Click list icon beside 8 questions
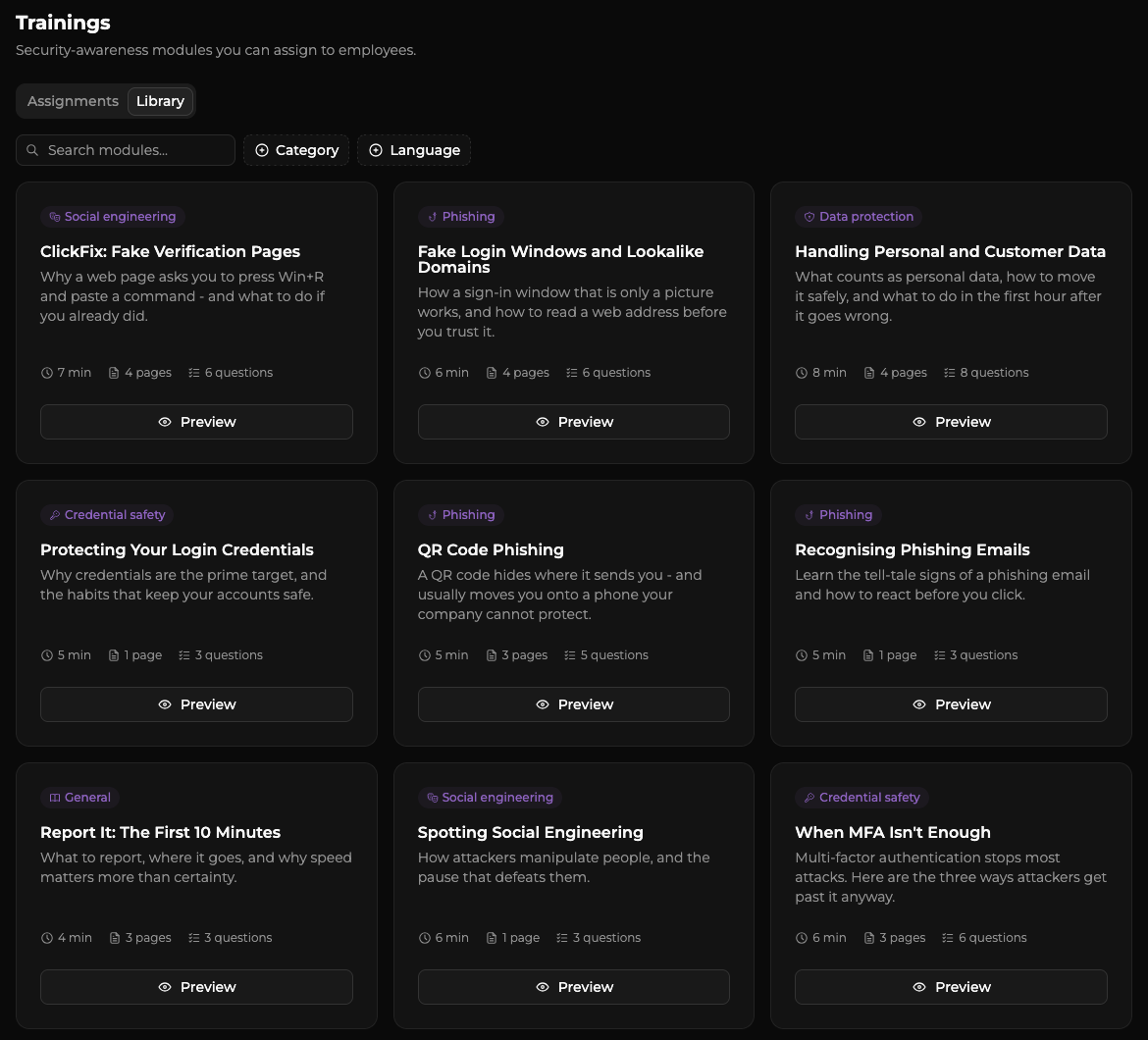This screenshot has width=1148, height=1040. [950, 373]
